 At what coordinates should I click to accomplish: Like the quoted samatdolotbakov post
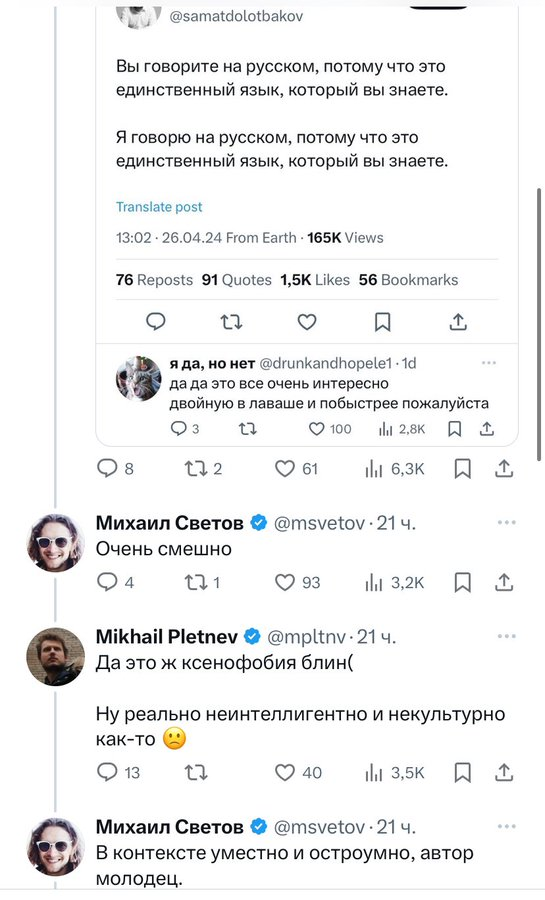(307, 322)
